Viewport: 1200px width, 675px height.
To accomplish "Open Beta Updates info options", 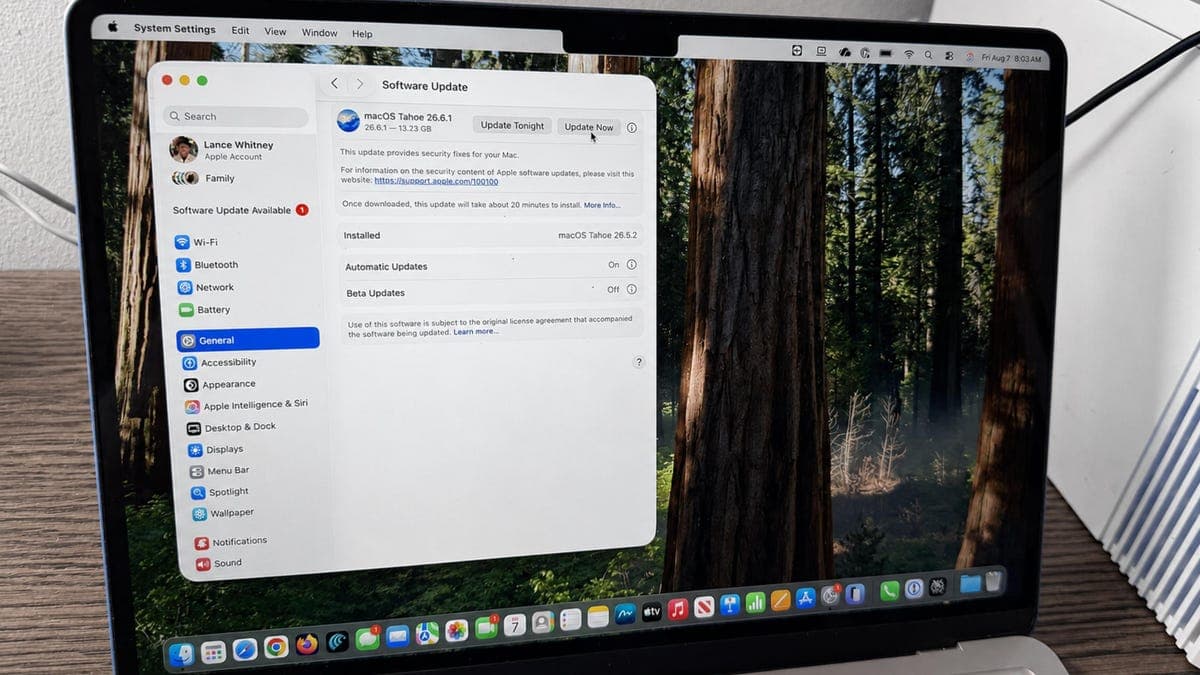I will tap(631, 289).
